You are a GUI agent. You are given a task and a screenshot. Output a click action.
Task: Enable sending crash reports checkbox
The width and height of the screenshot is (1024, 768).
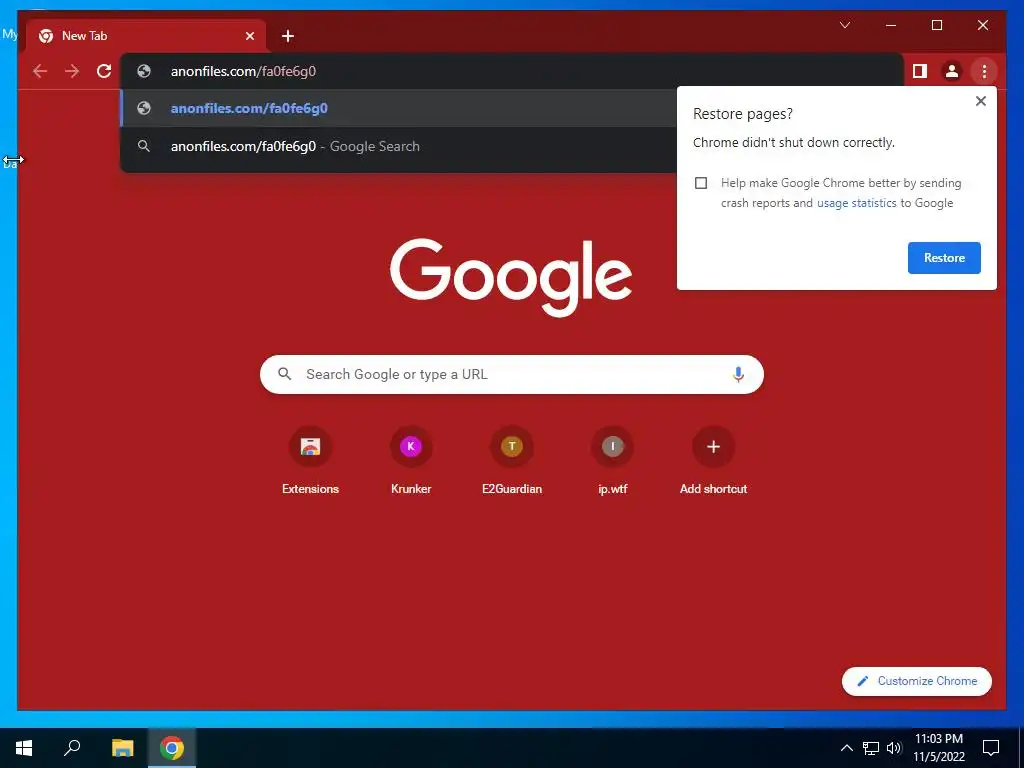tap(701, 183)
